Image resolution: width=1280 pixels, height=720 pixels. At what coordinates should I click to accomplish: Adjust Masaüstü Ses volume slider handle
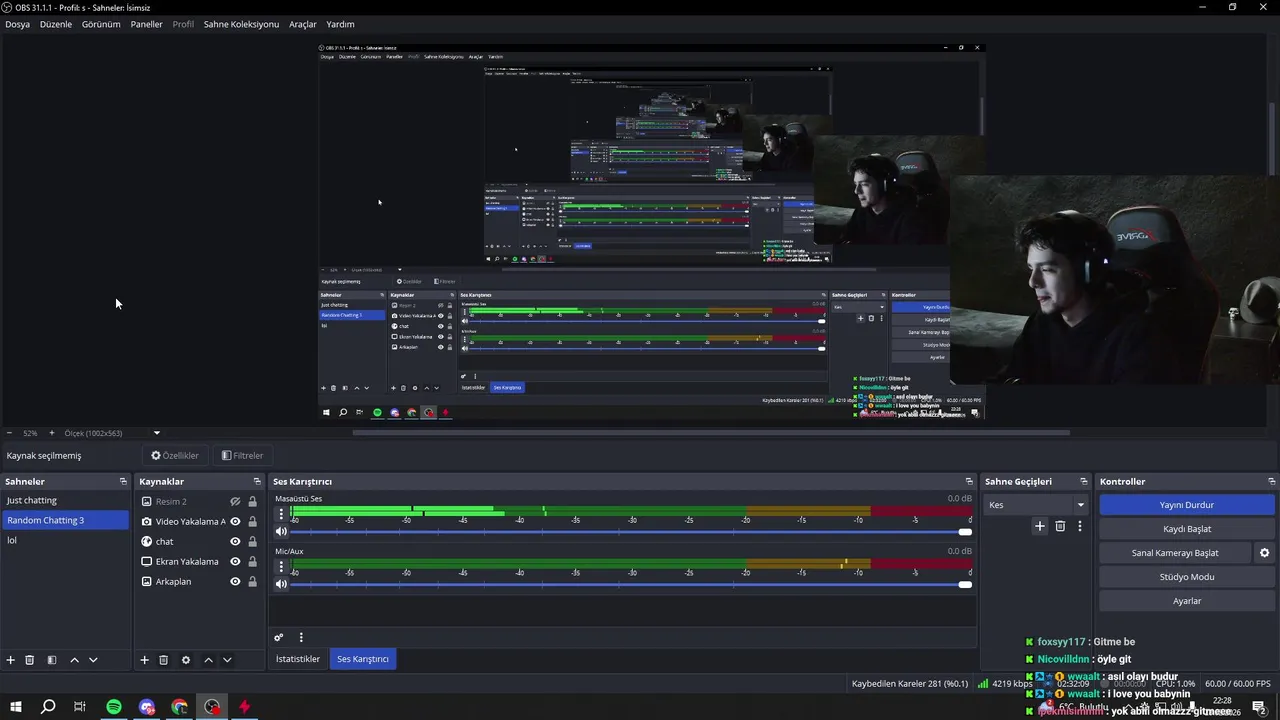(x=965, y=531)
